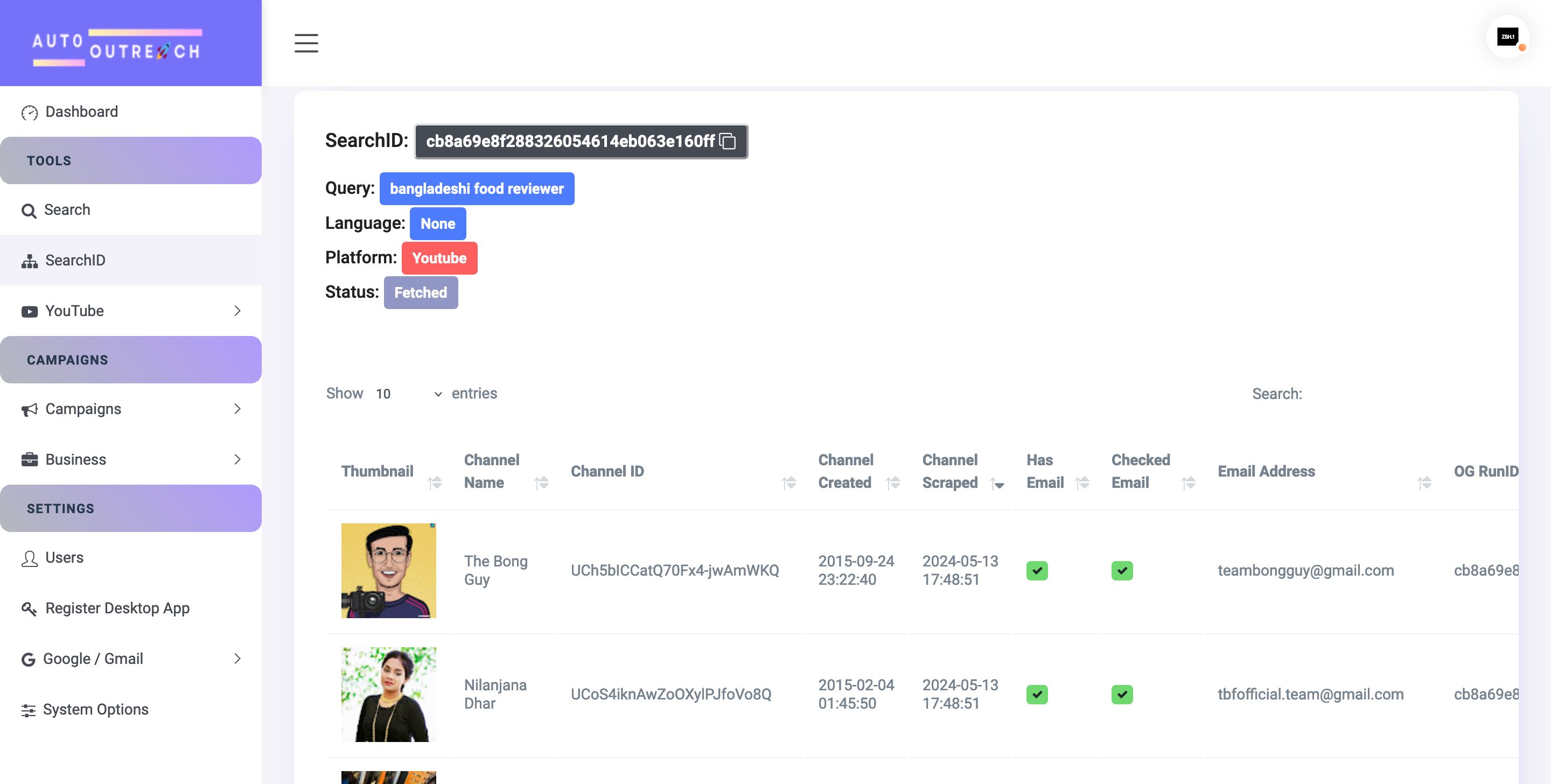Viewport: 1551px width, 784px height.
Task: Open the Search sidebar menu item
Action: coord(66,210)
